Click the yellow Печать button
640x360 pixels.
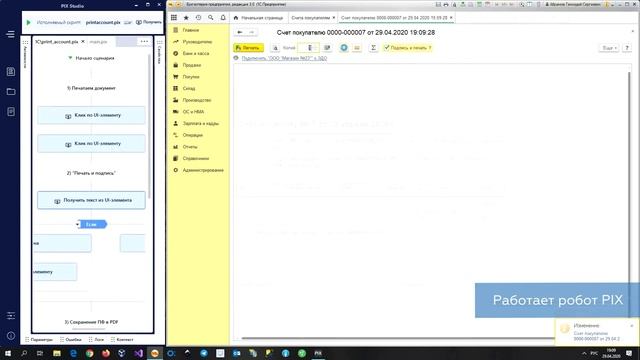[248, 48]
